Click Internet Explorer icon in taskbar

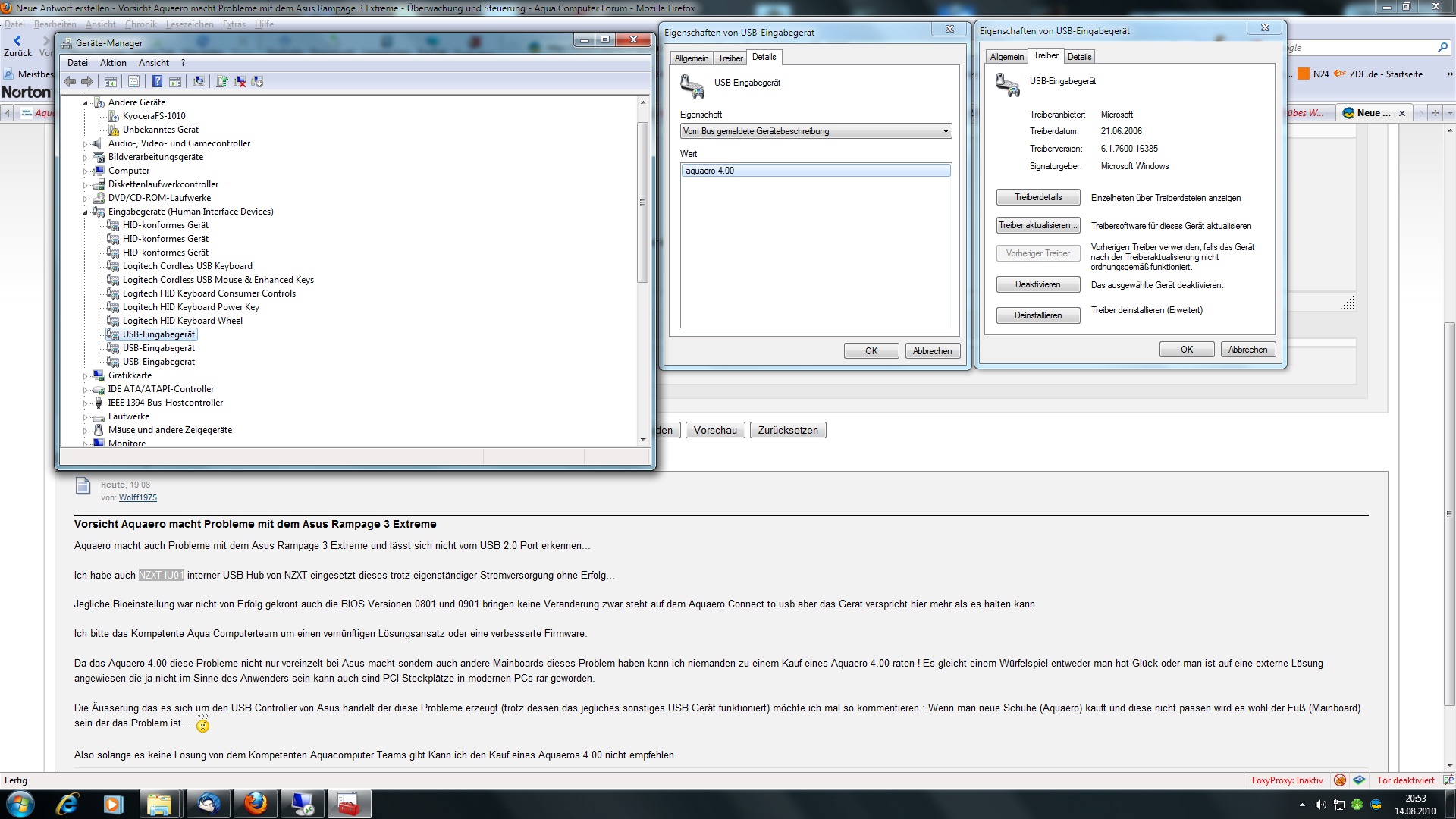click(67, 804)
